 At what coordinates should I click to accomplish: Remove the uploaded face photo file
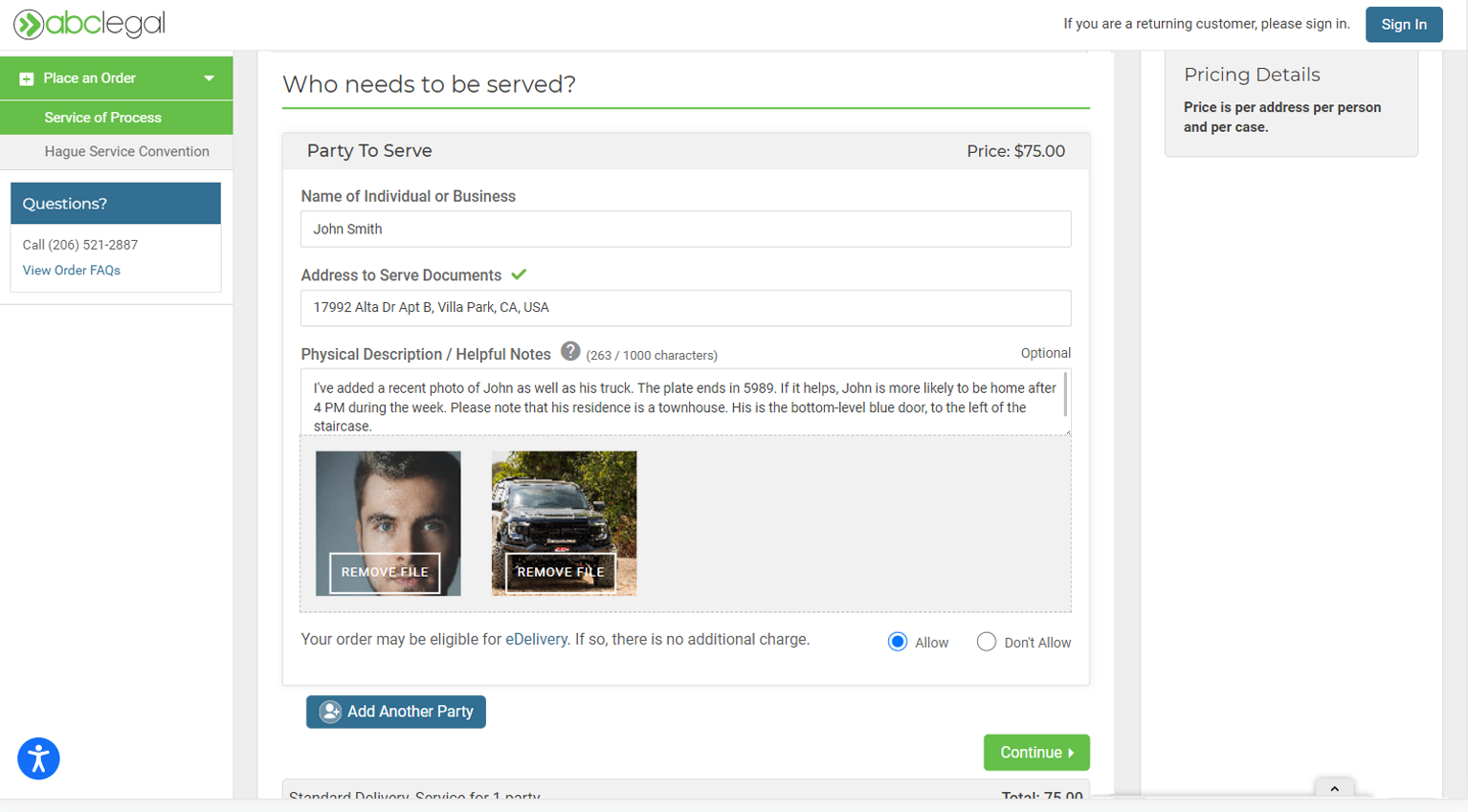[385, 572]
